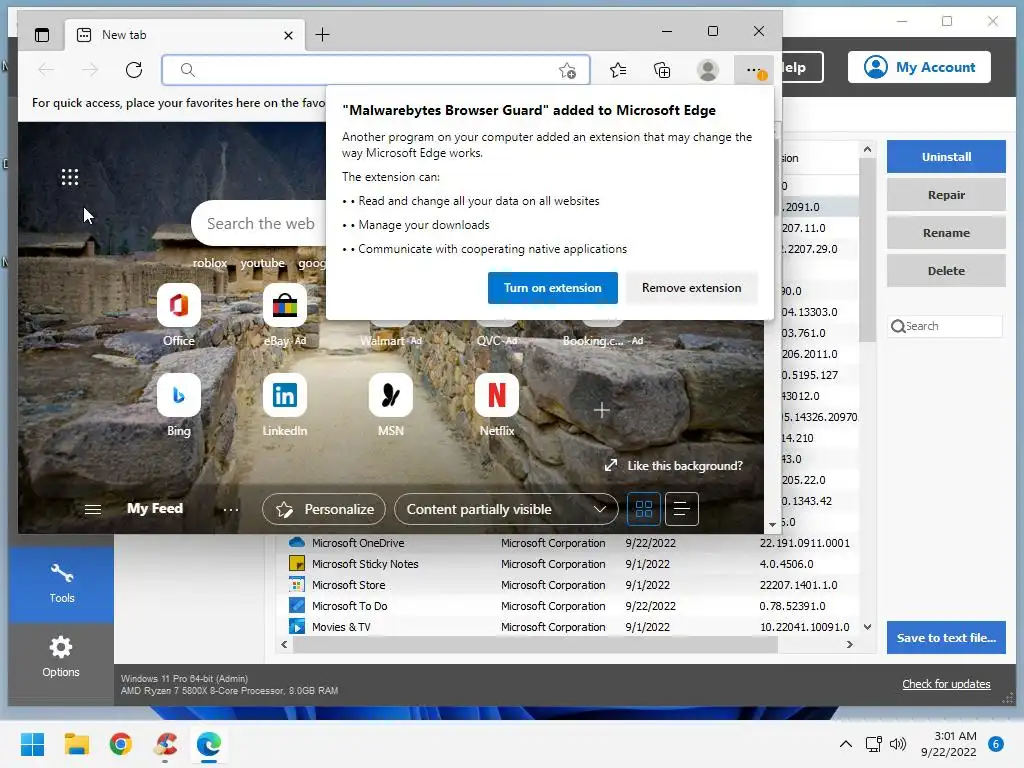Open File Explorer from taskbar
1024x768 pixels.
(76, 744)
